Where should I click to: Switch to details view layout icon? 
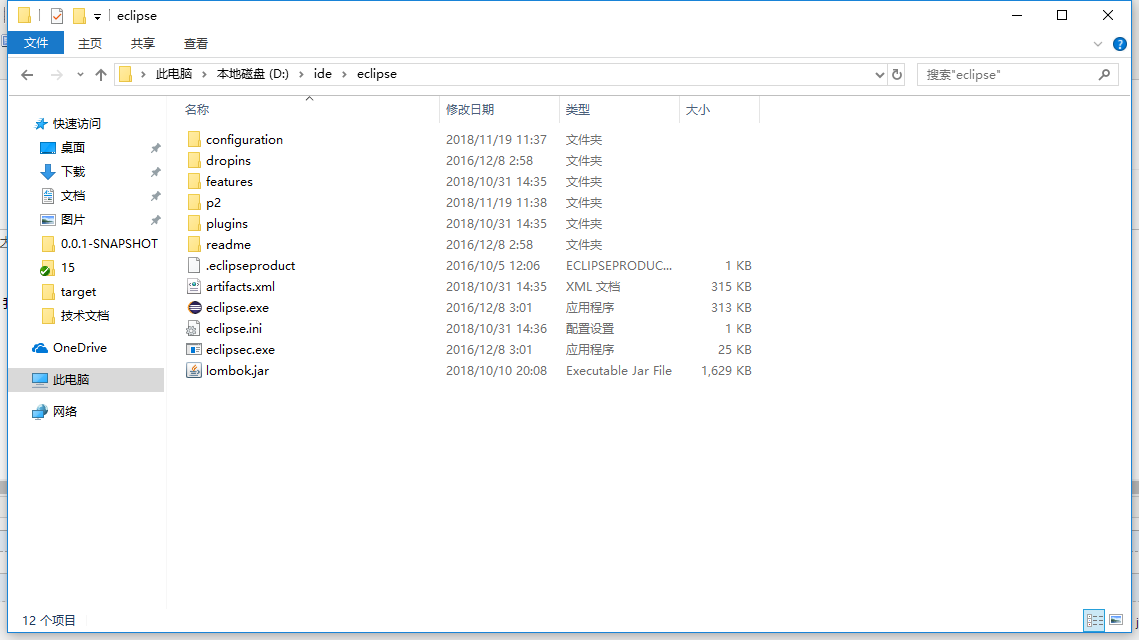[1094, 620]
